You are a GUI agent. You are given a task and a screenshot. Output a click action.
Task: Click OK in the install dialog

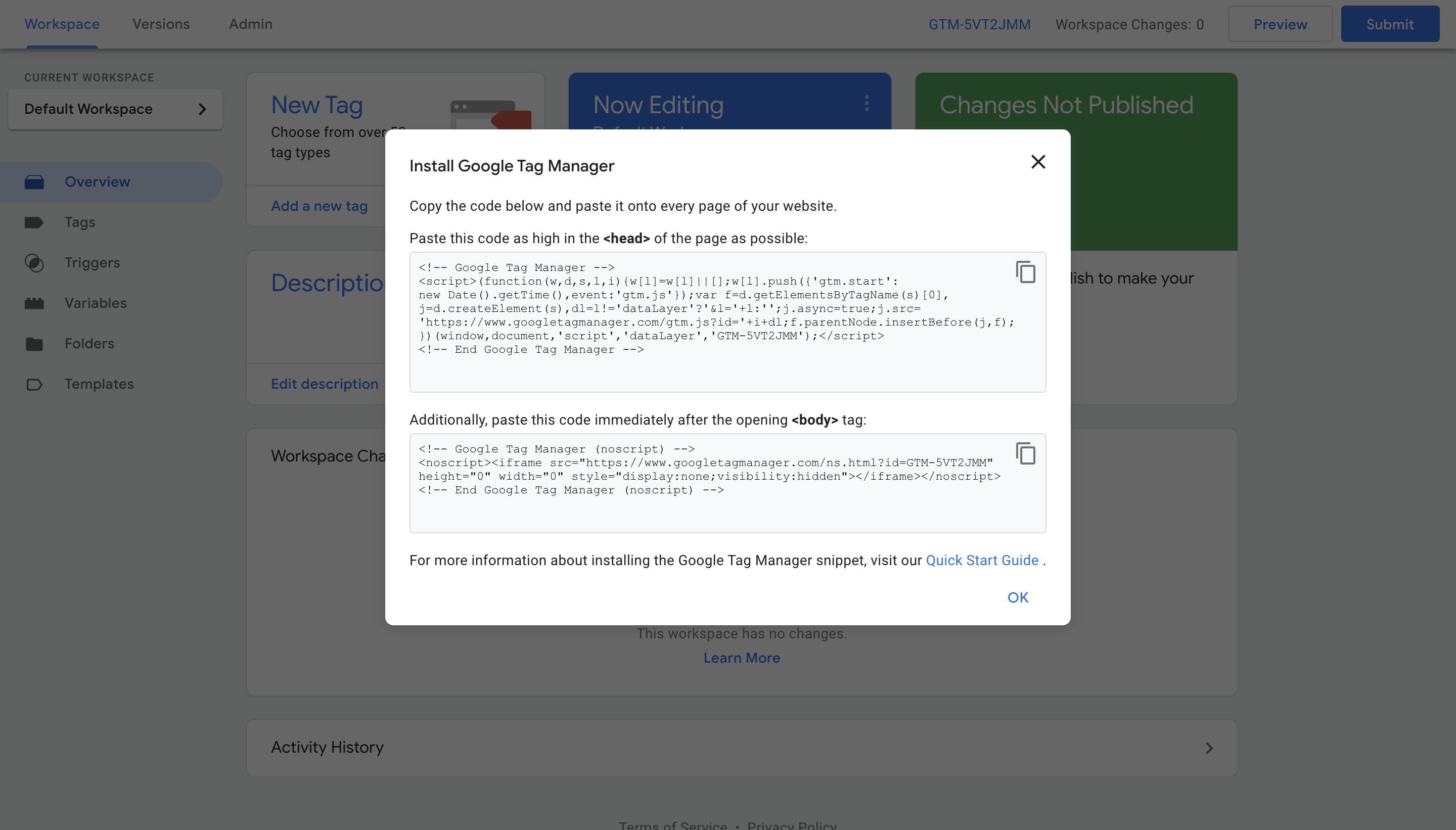1018,597
